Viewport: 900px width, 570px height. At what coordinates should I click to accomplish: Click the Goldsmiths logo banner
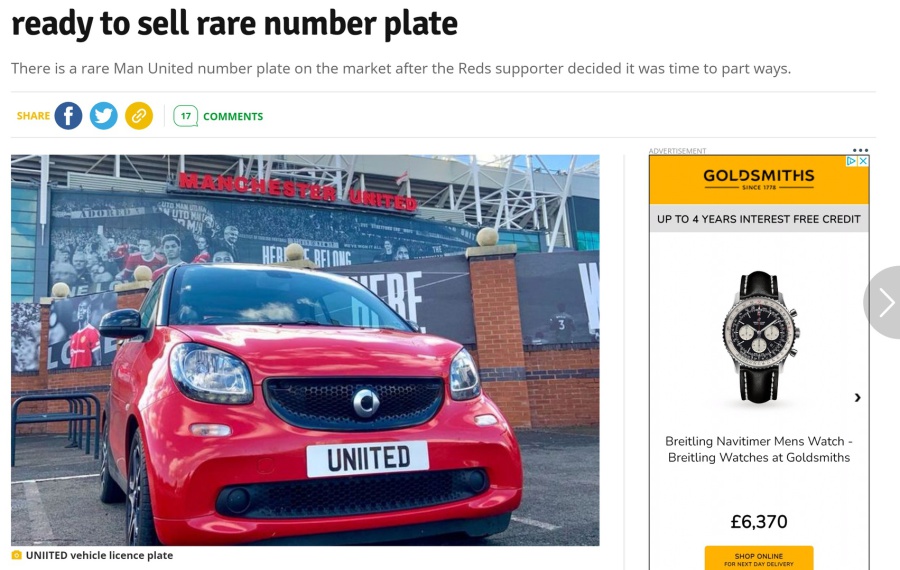[759, 180]
